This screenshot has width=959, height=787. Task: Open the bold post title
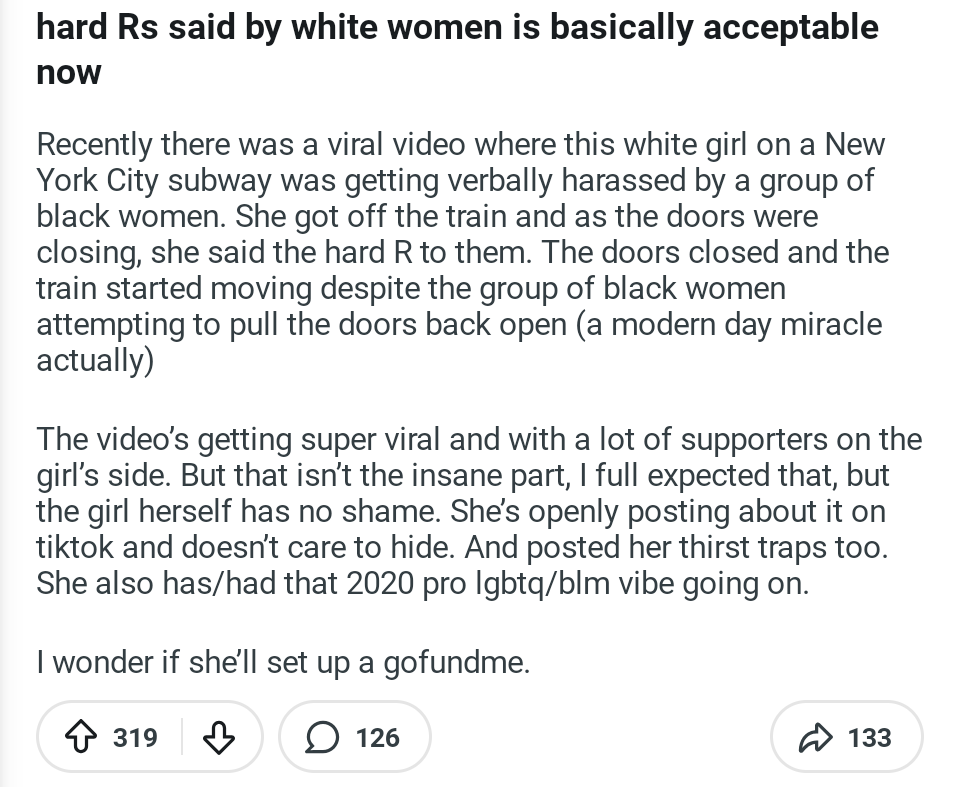coord(457,27)
